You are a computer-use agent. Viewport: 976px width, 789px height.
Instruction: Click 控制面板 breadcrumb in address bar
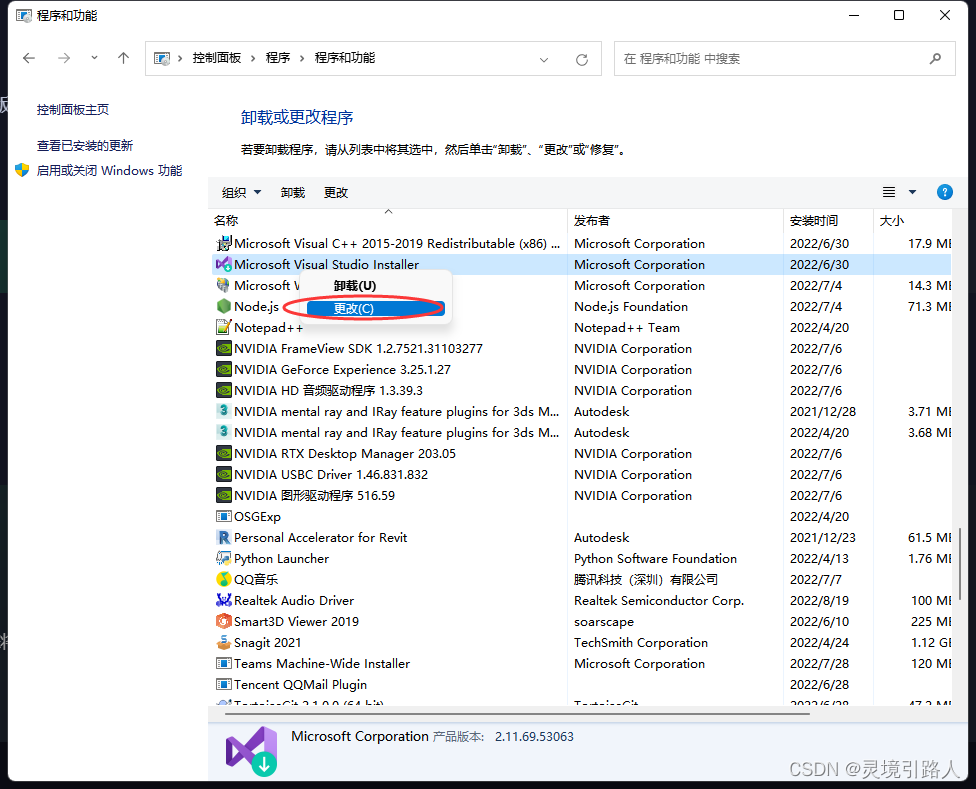217,58
